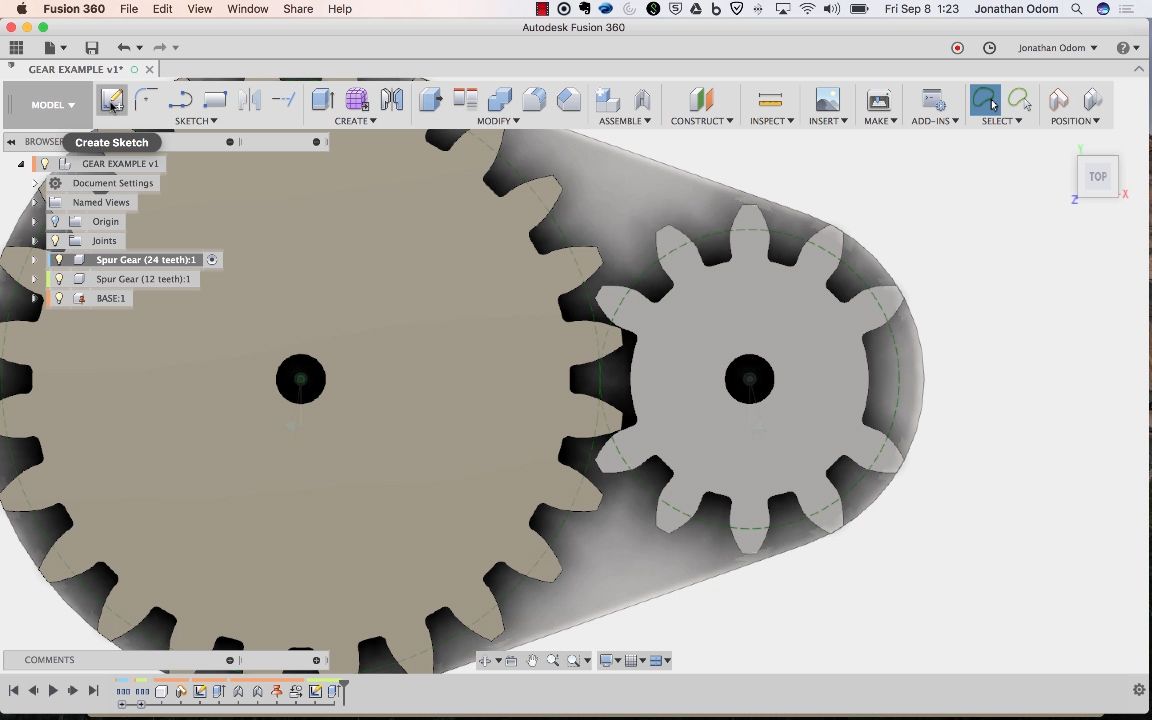Toggle the Joints folder visibility bulb
The width and height of the screenshot is (1152, 720).
[56, 241]
